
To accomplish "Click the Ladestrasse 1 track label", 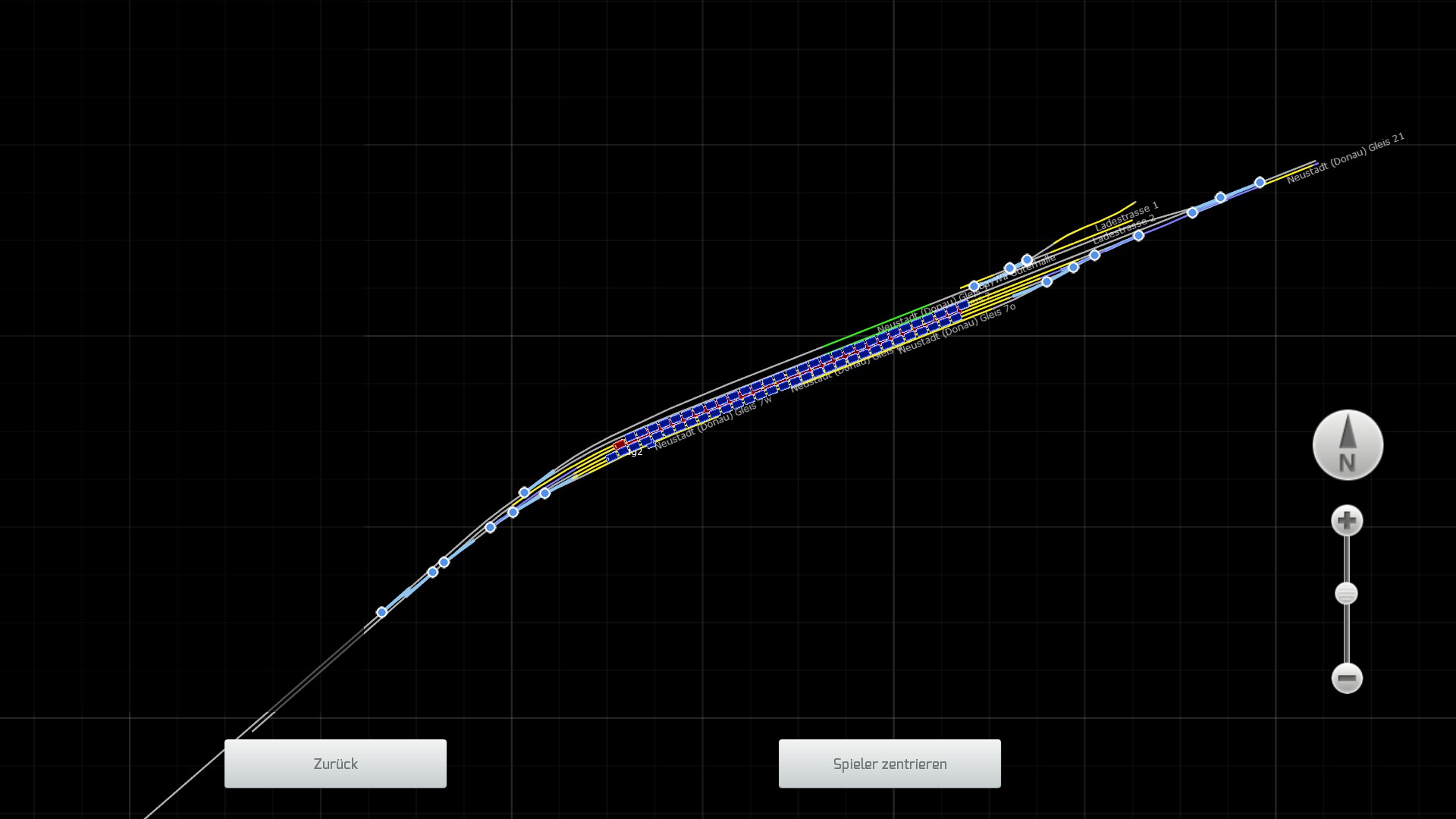I will (x=1127, y=216).
